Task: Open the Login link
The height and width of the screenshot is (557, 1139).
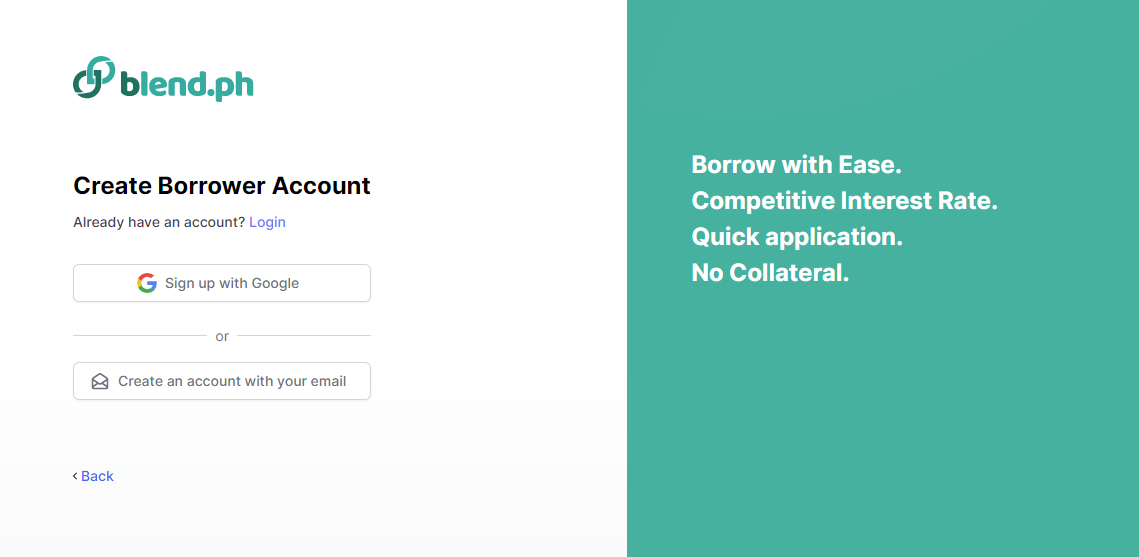Action: pos(267,222)
